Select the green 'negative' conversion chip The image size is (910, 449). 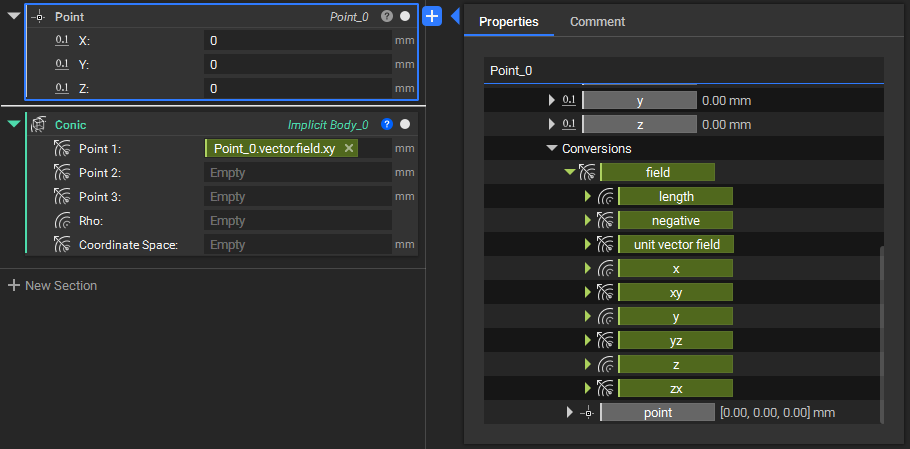675,221
